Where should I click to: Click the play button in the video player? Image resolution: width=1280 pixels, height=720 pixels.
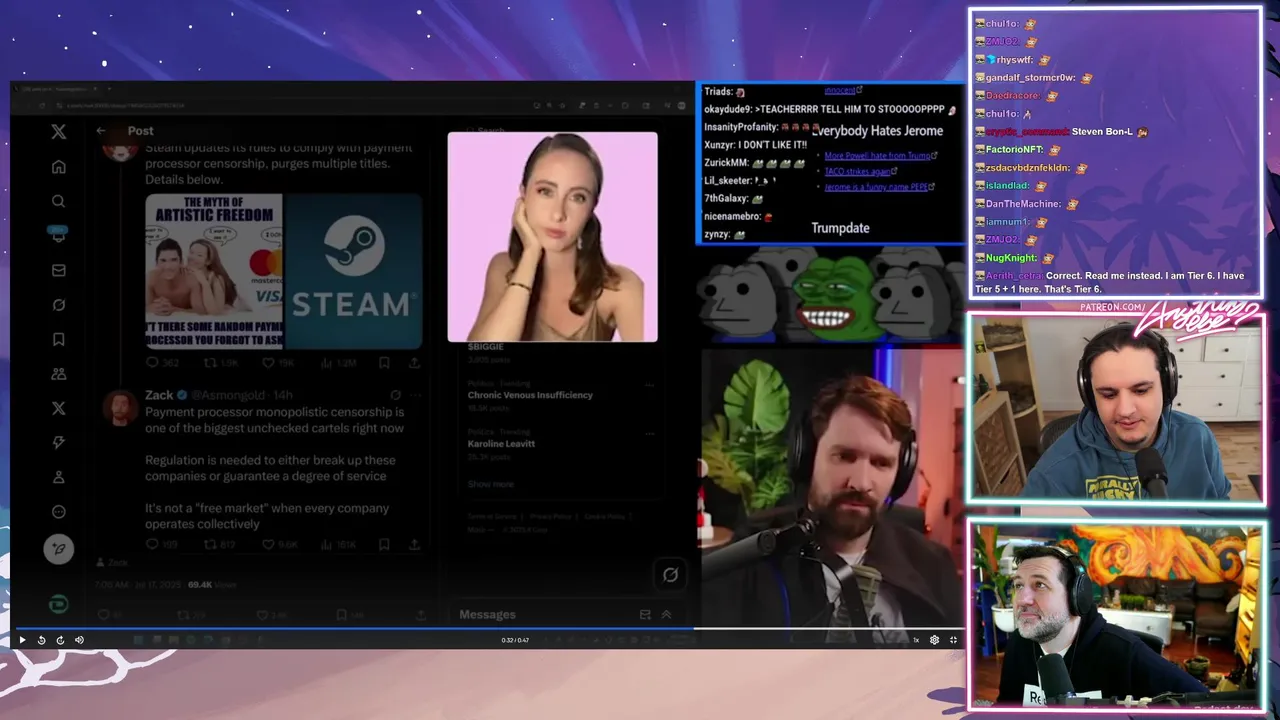coord(22,640)
